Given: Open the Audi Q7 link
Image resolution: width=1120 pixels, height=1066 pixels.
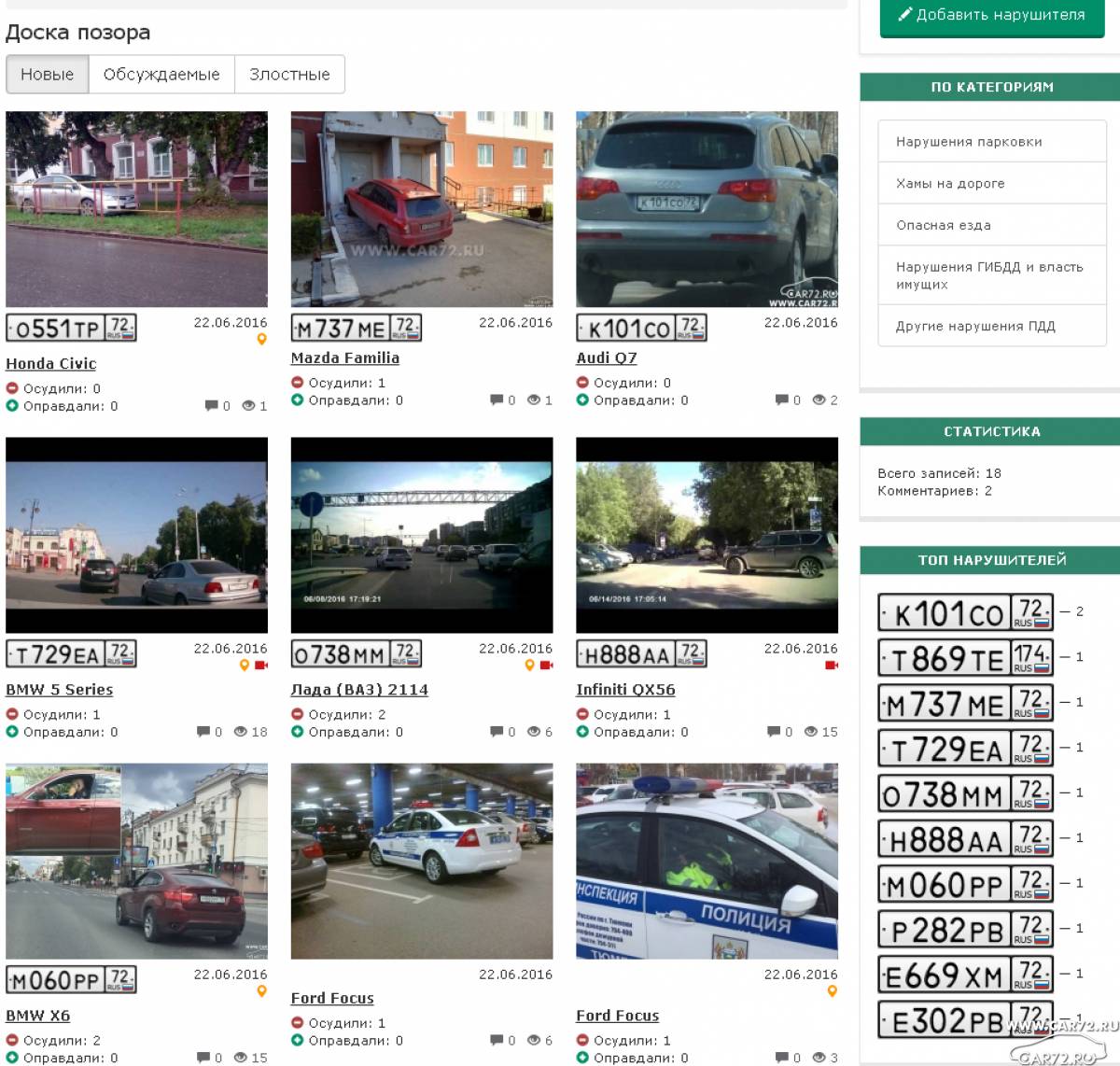Looking at the screenshot, I should pyautogui.click(x=607, y=358).
